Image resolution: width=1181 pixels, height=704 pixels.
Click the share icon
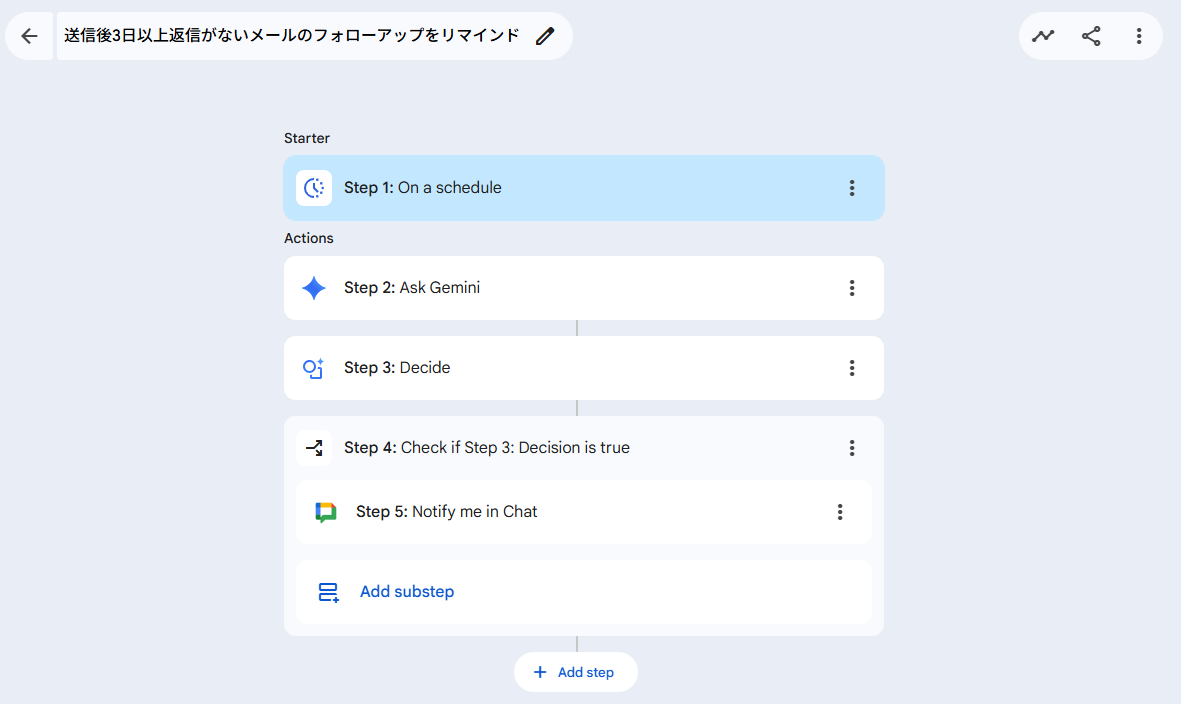1091,36
